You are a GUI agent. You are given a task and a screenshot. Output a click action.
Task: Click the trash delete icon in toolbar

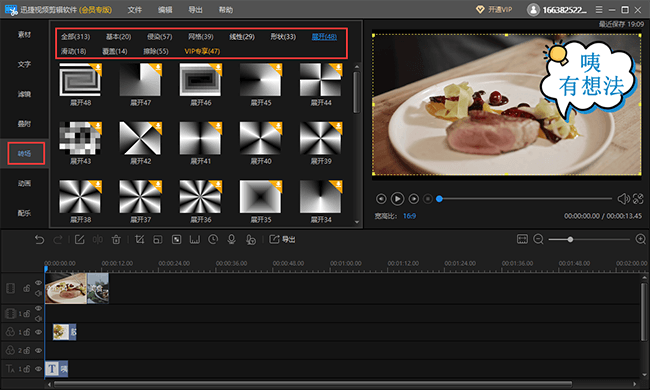tap(116, 240)
